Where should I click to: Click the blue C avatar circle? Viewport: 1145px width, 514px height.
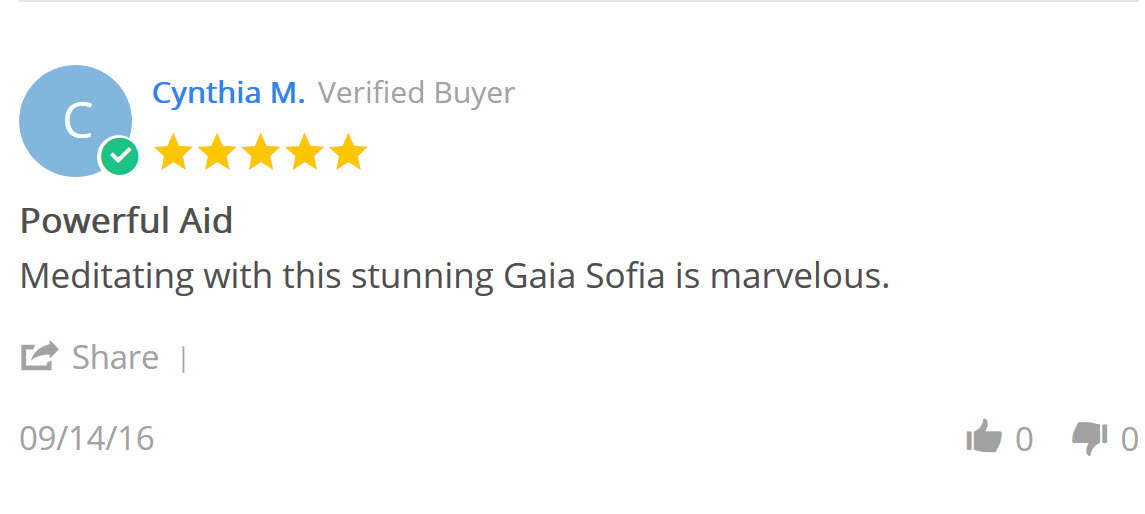(x=75, y=120)
